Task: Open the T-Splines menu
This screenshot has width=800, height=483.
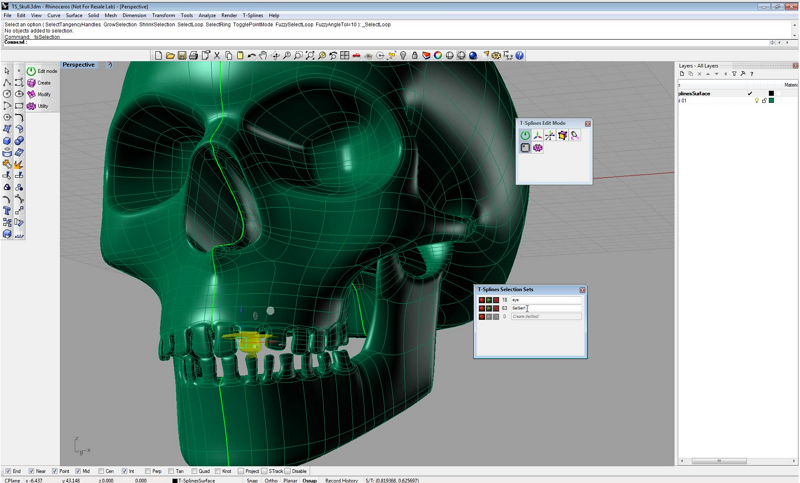Action: (253, 16)
